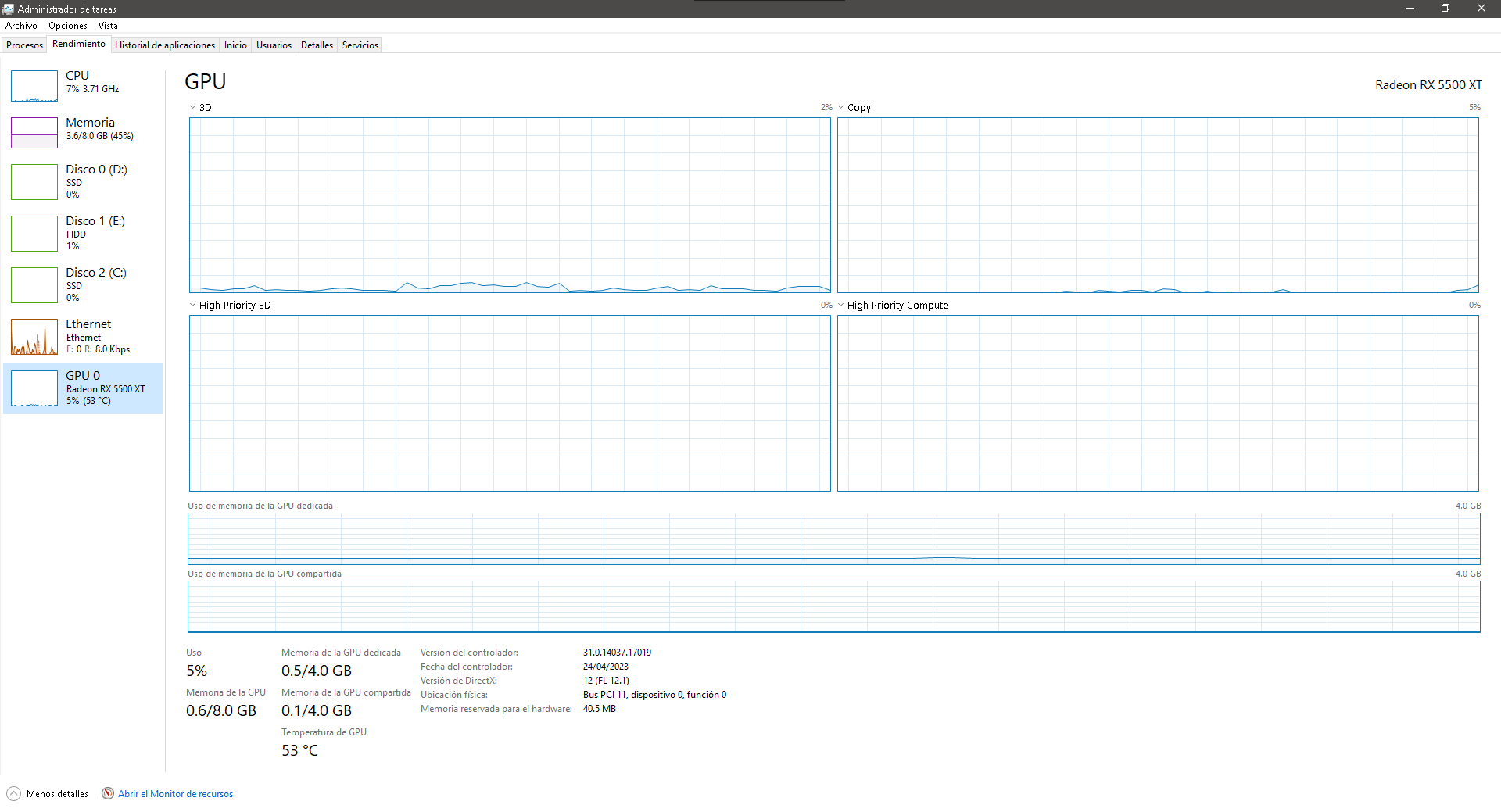Open the 3D graph engine dropdown
1501x812 pixels.
(x=192, y=108)
